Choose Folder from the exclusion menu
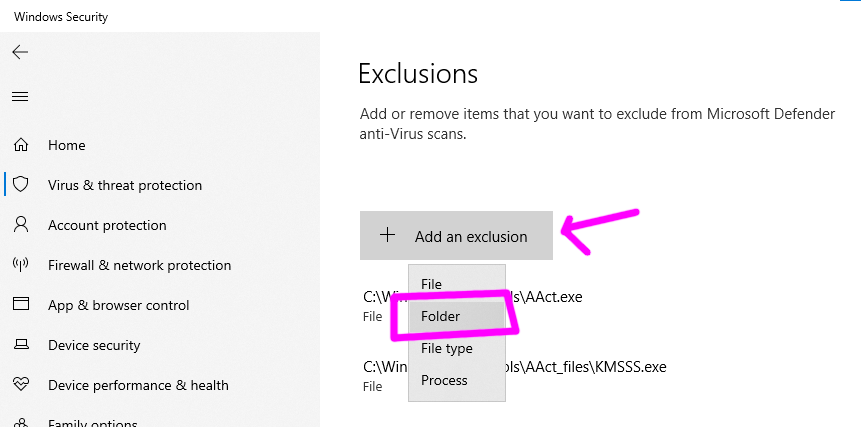This screenshot has height=427, width=861. coord(440,316)
